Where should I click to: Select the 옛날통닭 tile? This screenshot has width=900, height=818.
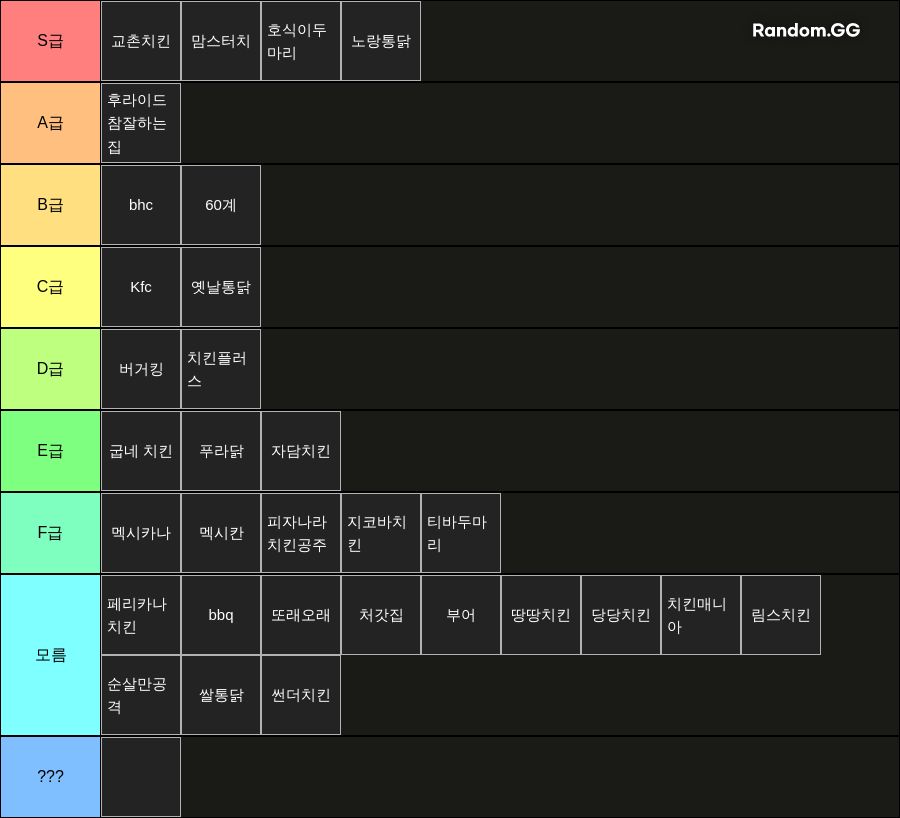coord(221,287)
